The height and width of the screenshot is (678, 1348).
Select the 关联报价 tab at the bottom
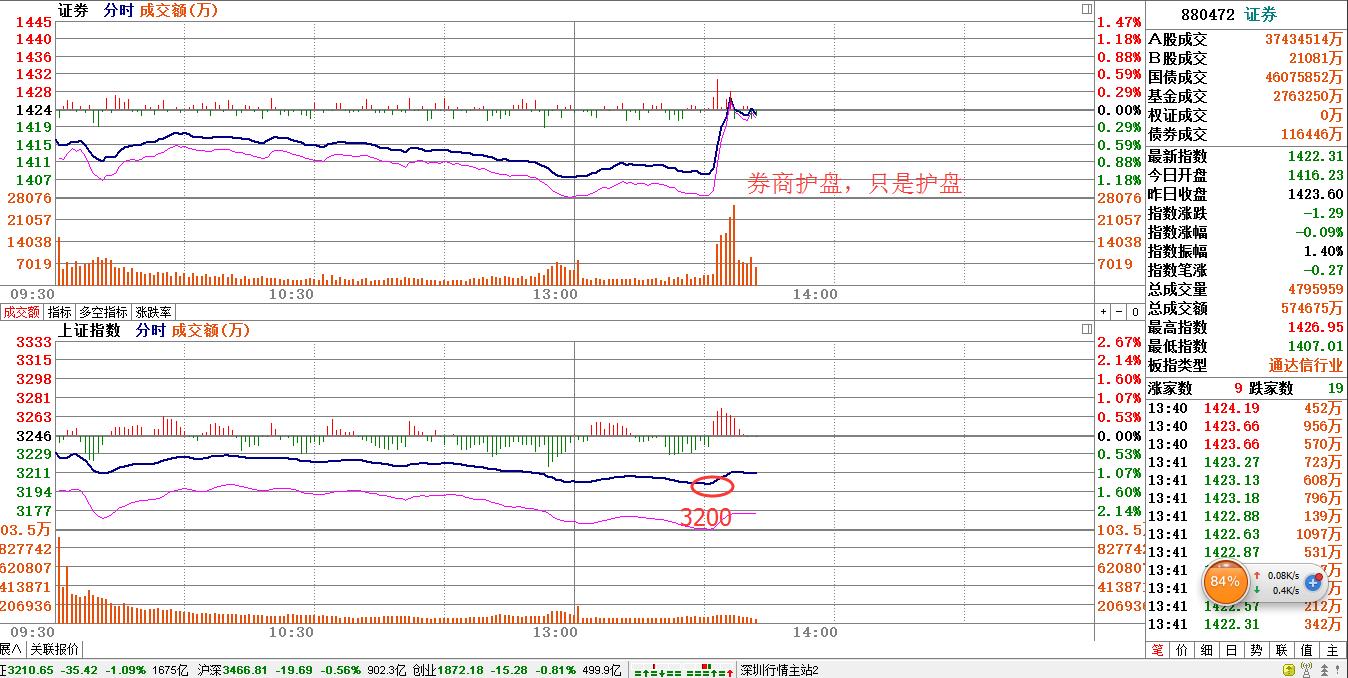pos(55,649)
